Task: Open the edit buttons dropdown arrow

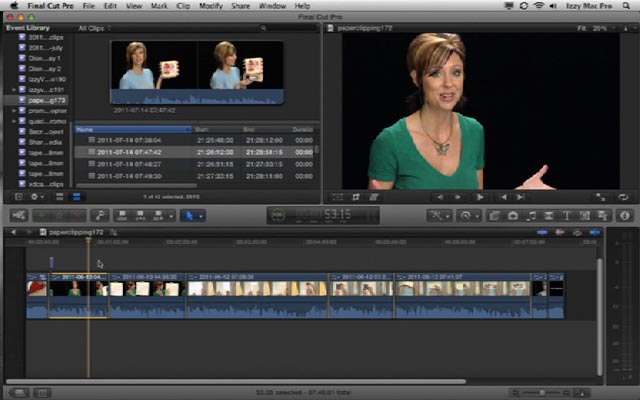Action: point(171,216)
